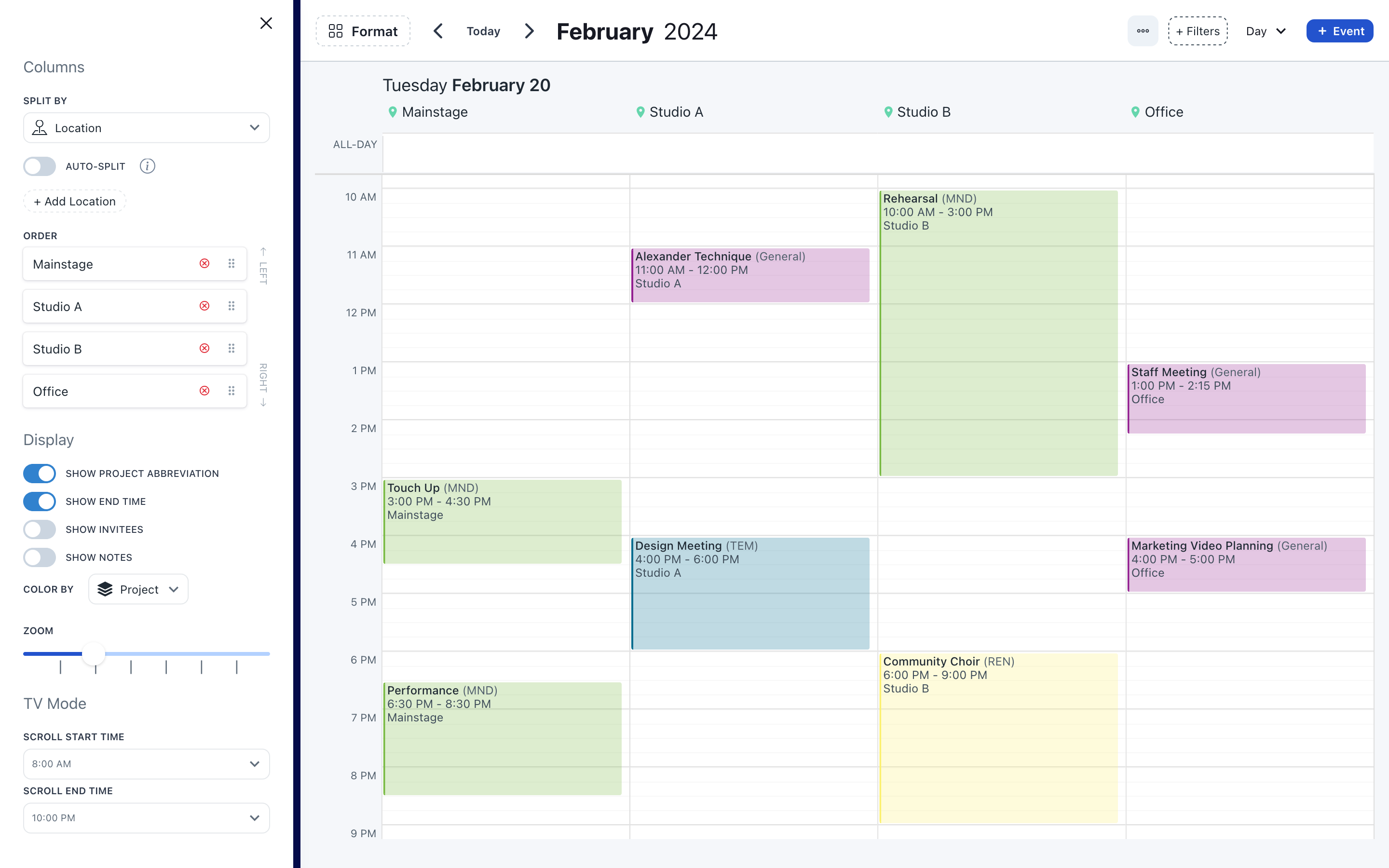Open the three-dot more options menu
Image resolution: width=1389 pixels, height=868 pixels.
click(x=1143, y=31)
